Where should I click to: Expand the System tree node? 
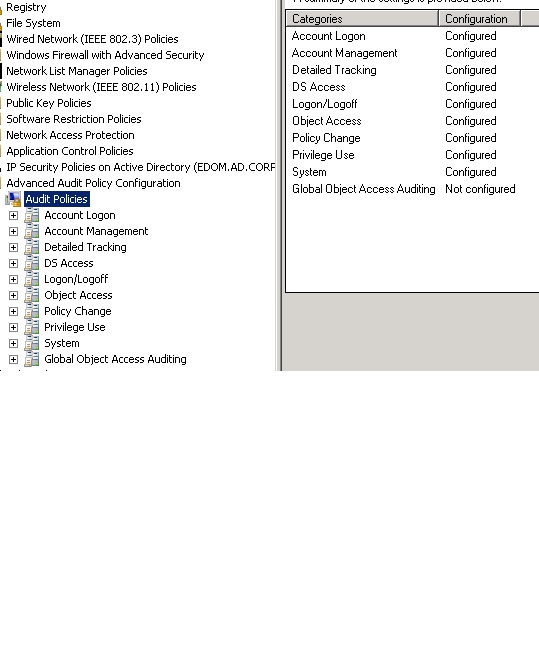[x=13, y=343]
